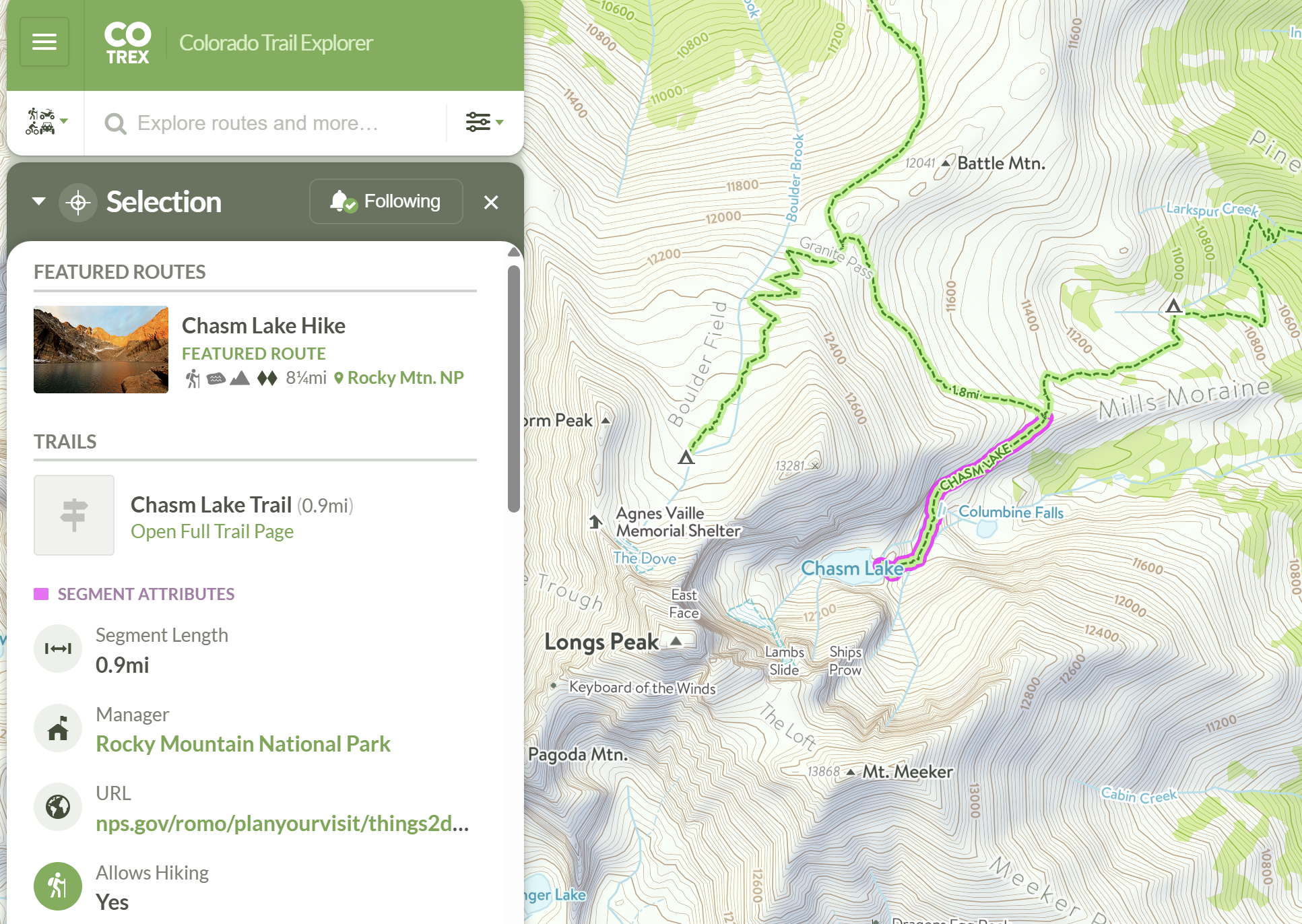Click the Granite Pass map label
This screenshot has height=924, width=1302.
click(x=837, y=257)
